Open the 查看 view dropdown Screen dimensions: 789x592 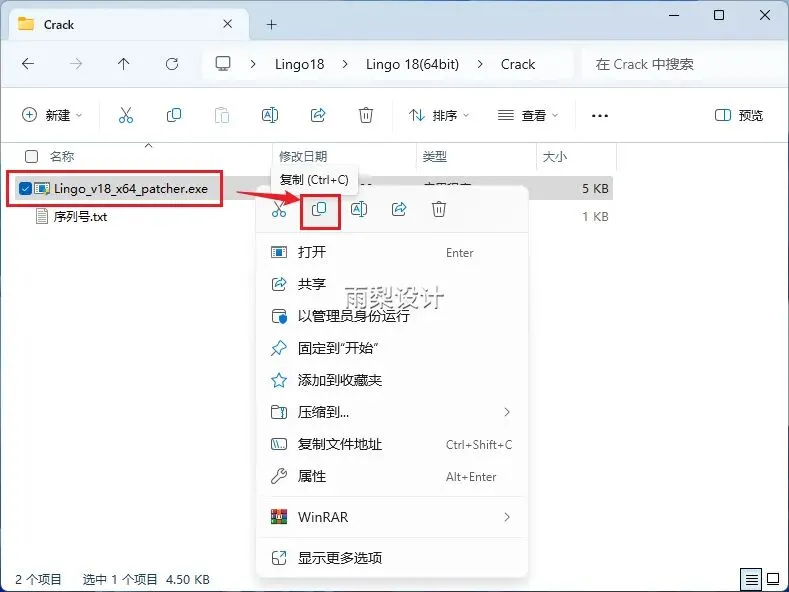[x=528, y=115]
